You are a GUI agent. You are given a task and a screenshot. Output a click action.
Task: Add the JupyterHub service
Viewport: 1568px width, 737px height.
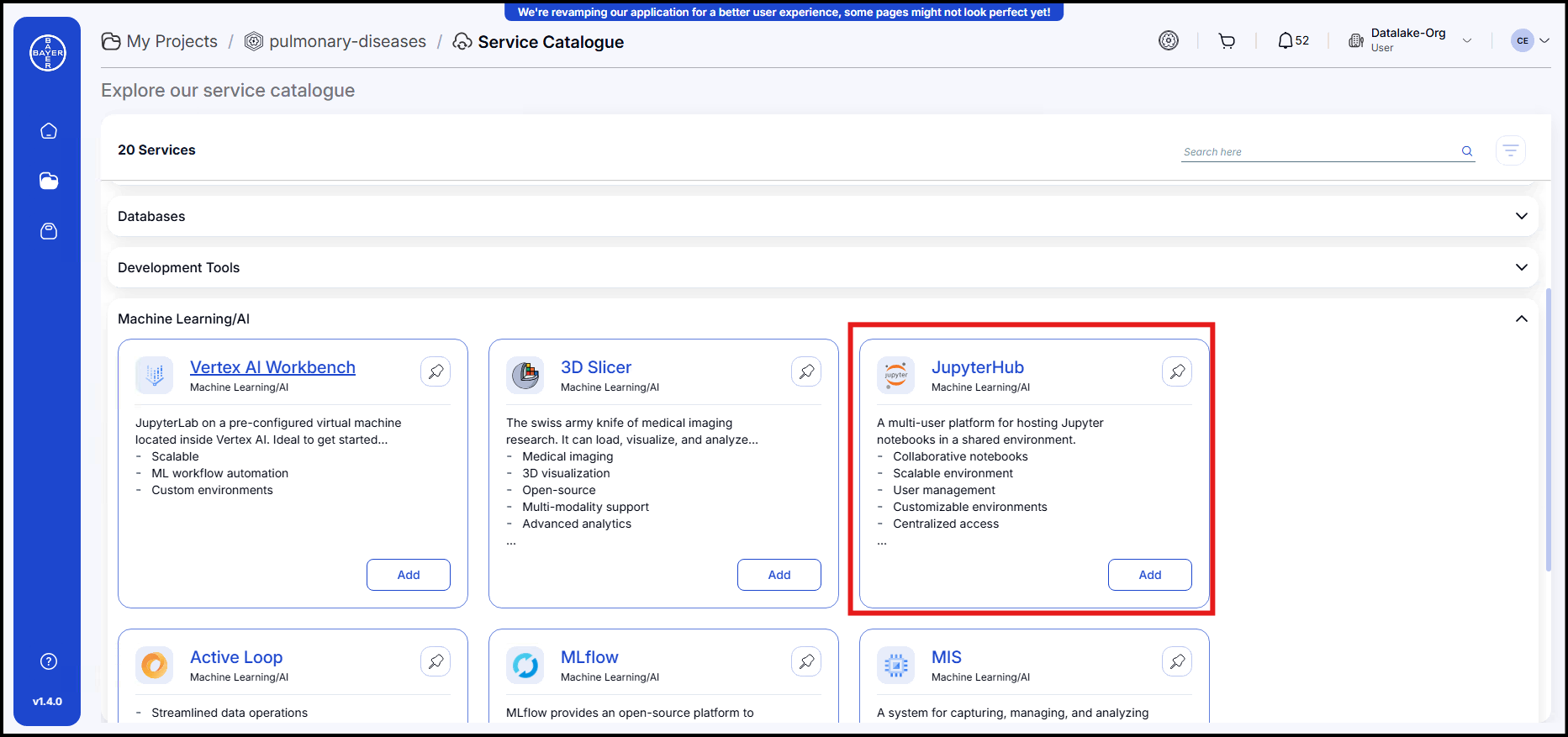tap(1150, 575)
